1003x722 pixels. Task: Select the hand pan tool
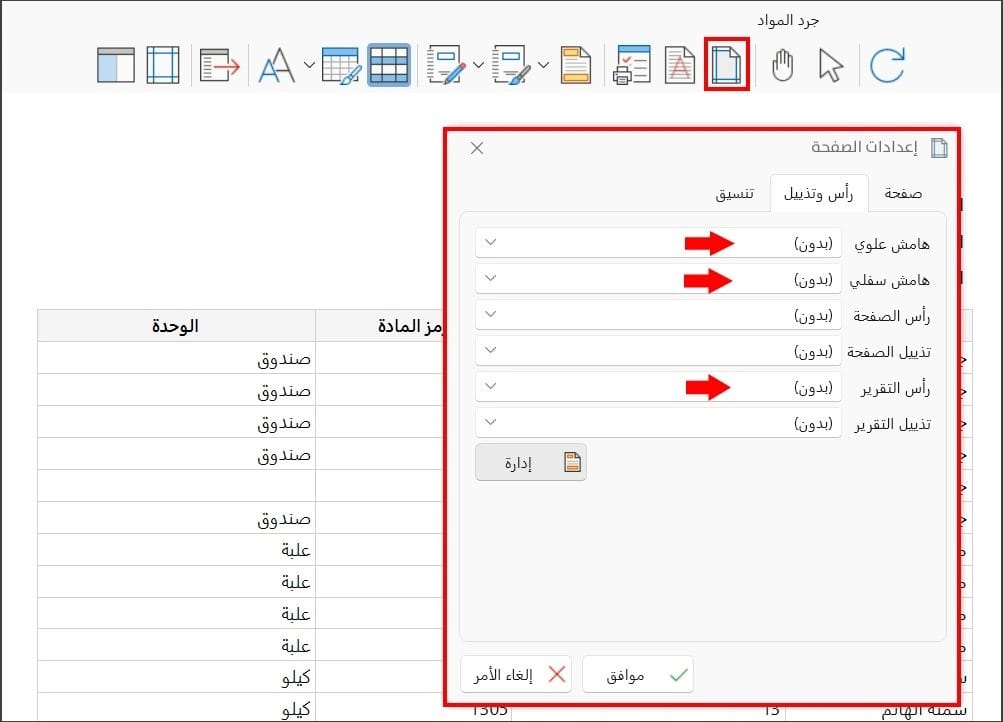coord(782,65)
